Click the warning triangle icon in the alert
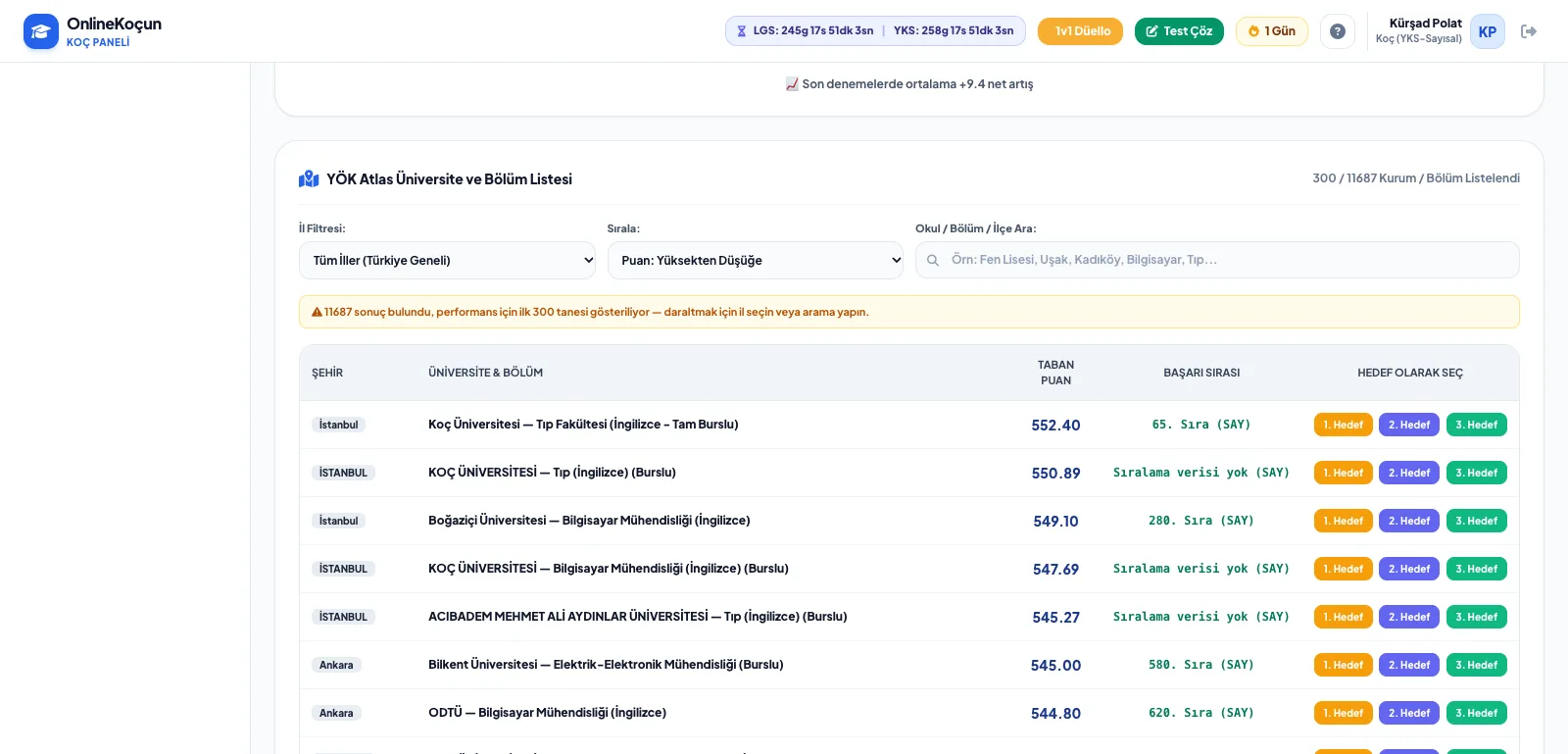This screenshot has height=754, width=1568. click(x=317, y=313)
